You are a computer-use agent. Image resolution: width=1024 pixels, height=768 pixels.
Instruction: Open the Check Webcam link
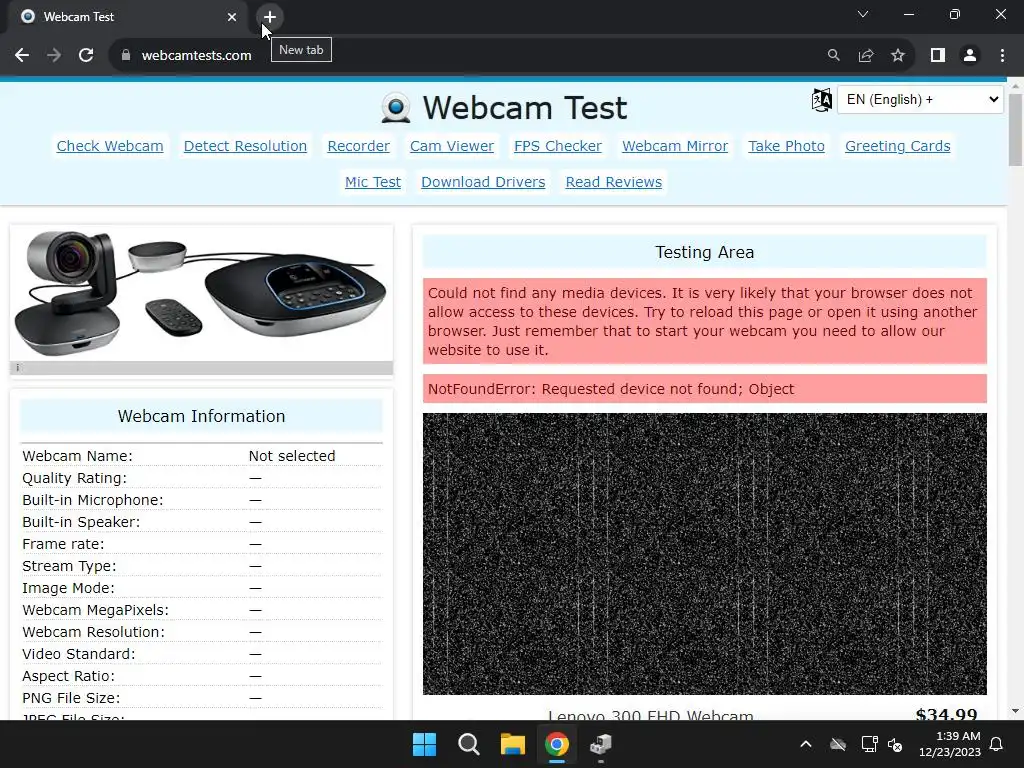[x=110, y=146]
